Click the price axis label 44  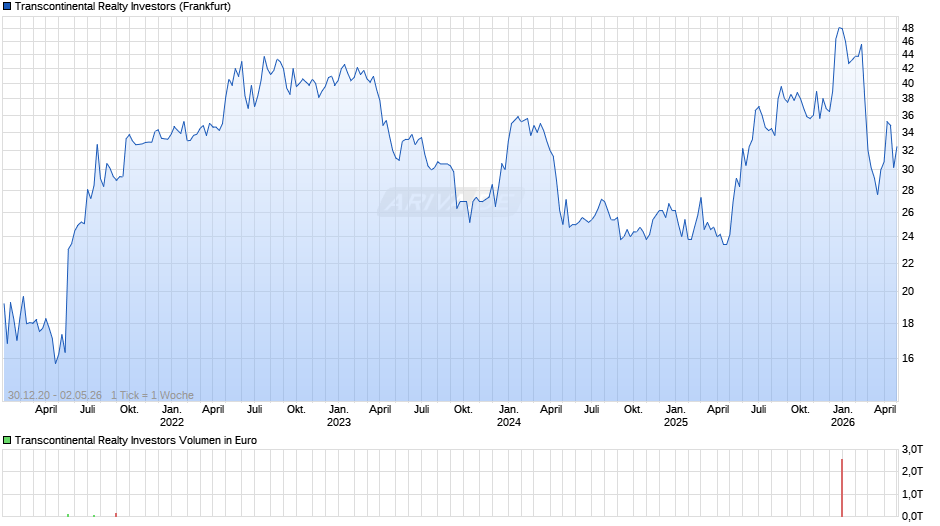coord(908,55)
